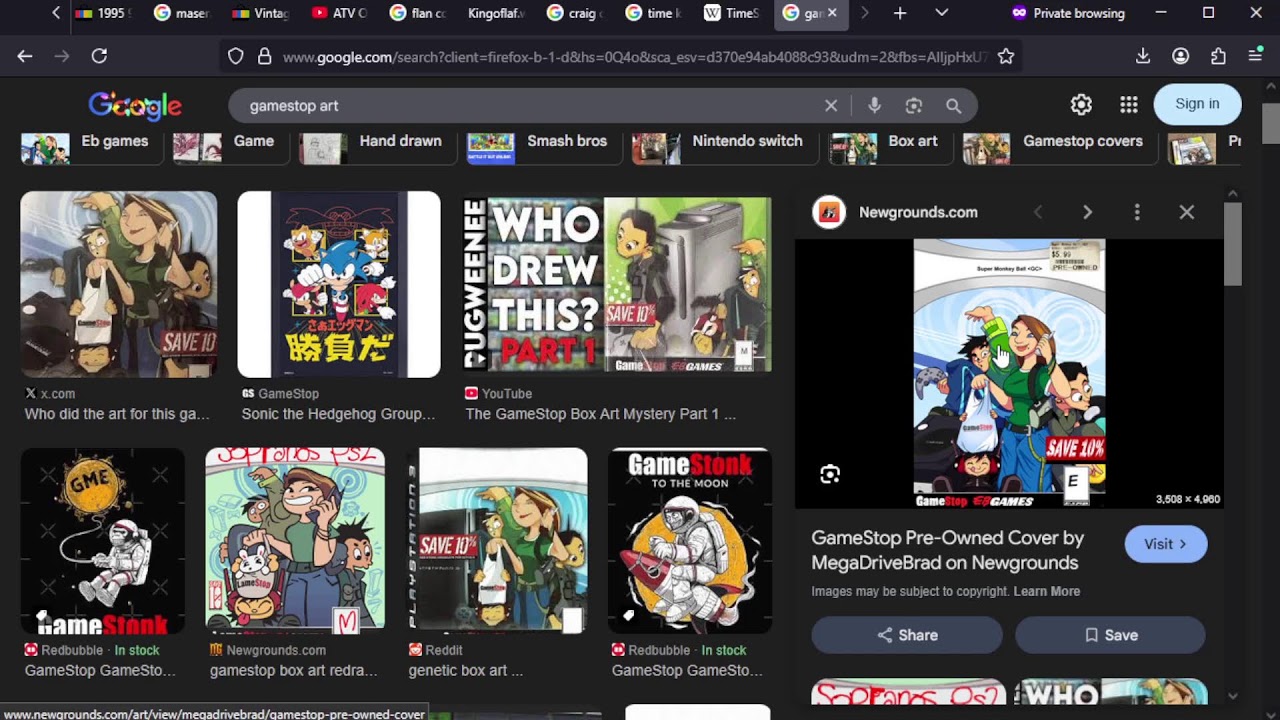Close the active tab with its X
This screenshot has width=1280, height=720.
pos(832,13)
